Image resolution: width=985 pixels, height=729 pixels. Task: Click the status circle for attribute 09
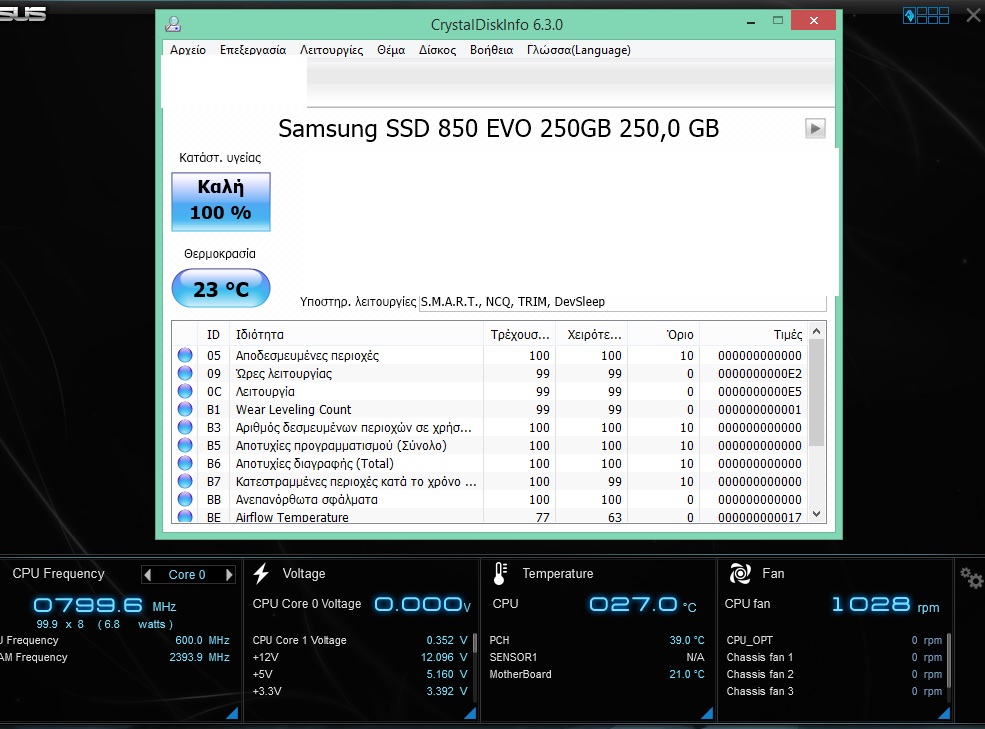pyautogui.click(x=185, y=373)
